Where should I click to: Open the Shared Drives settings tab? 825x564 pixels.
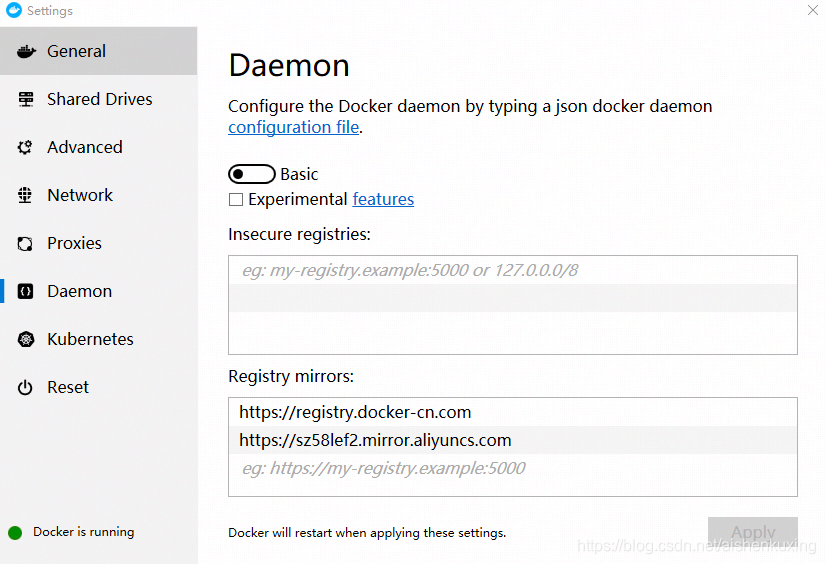tap(98, 99)
